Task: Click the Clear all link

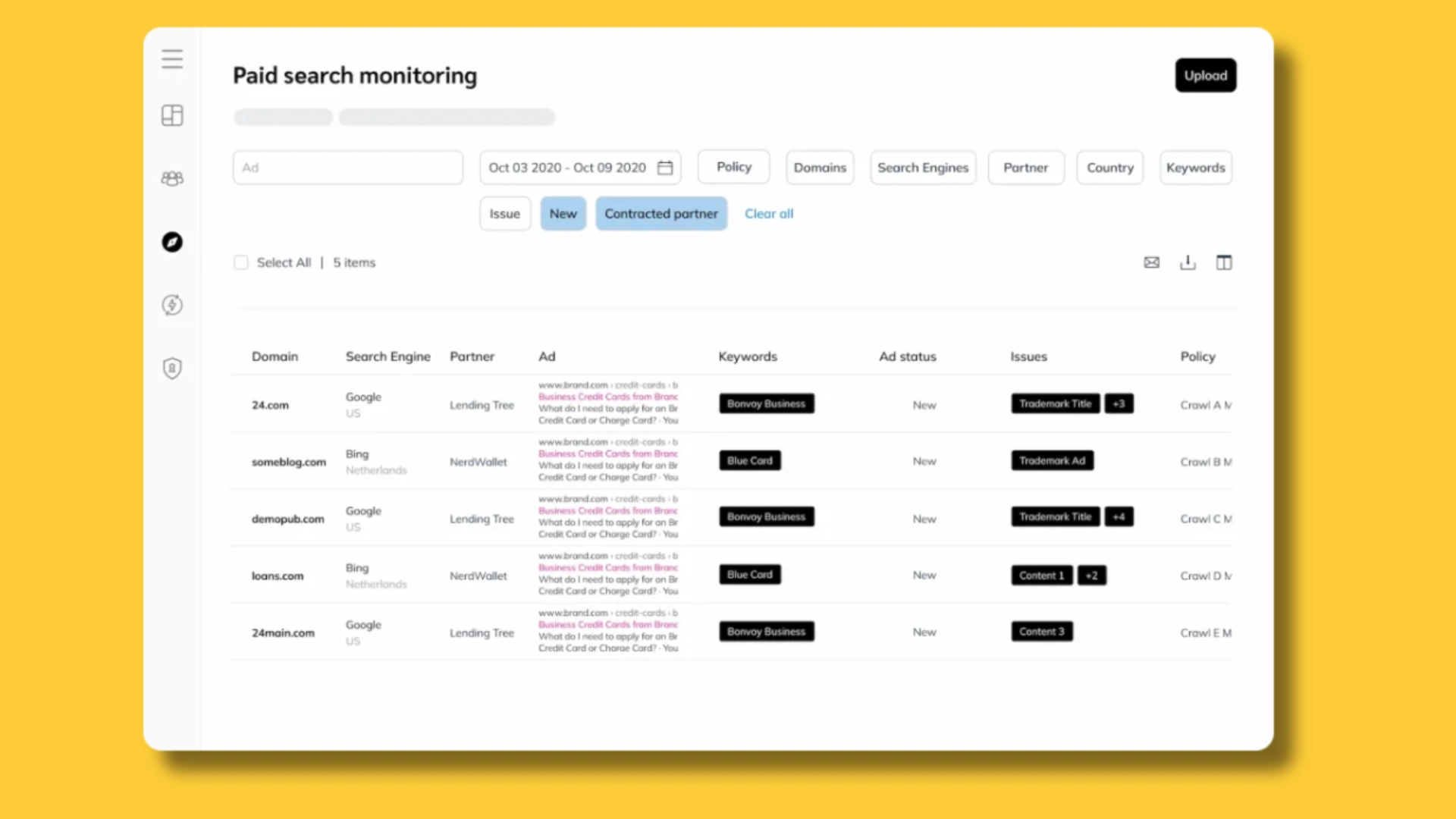Action: 768,213
